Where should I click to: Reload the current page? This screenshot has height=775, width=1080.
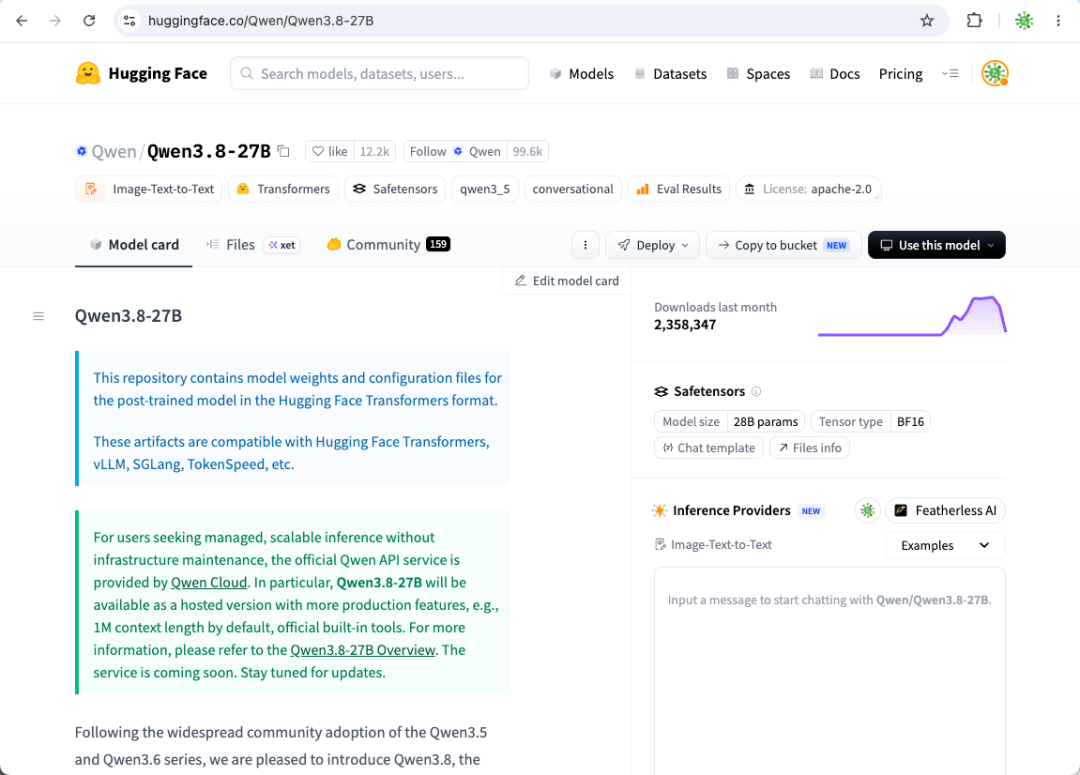tap(89, 21)
